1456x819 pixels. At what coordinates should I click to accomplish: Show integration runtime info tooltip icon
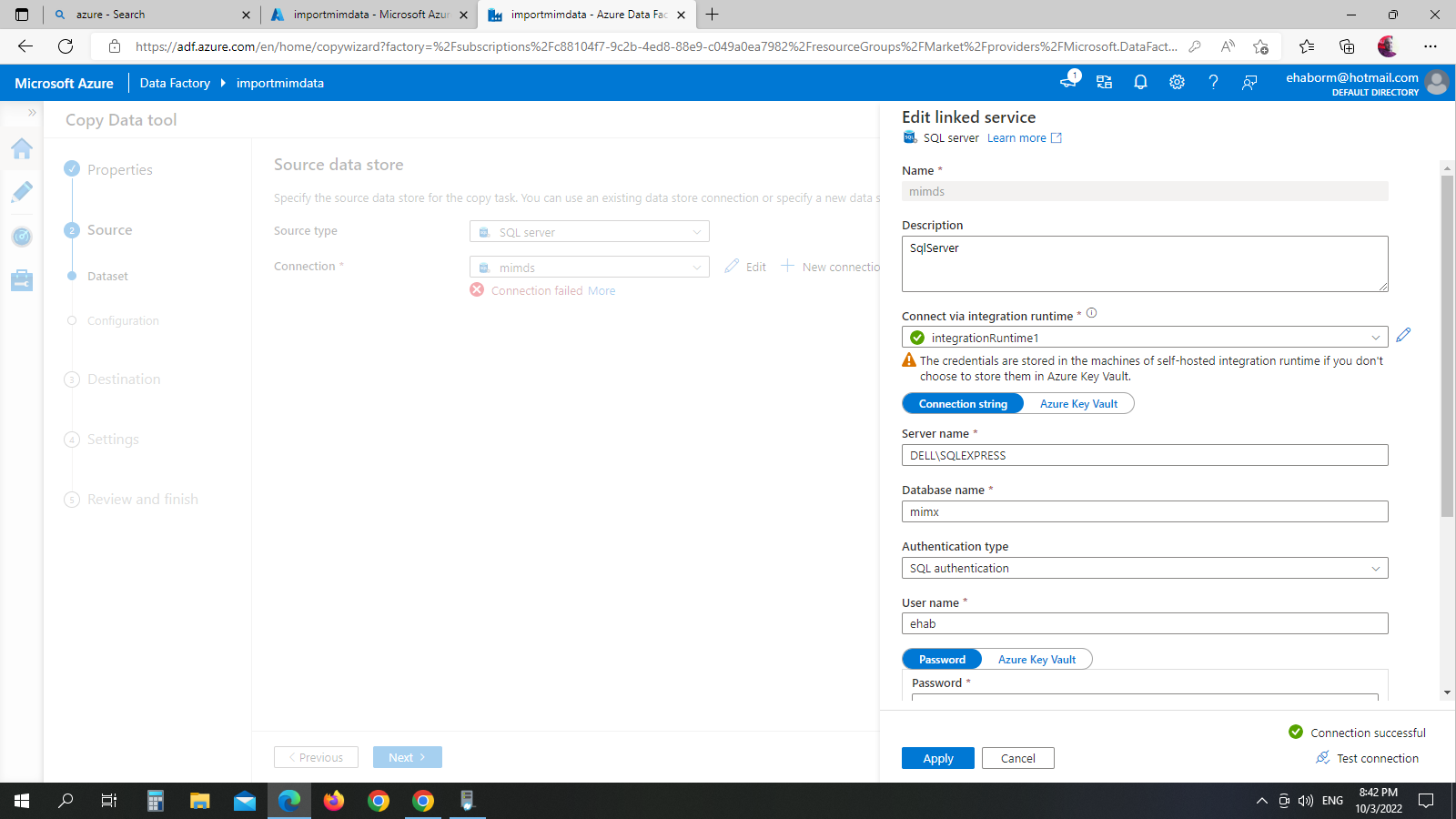(1092, 313)
